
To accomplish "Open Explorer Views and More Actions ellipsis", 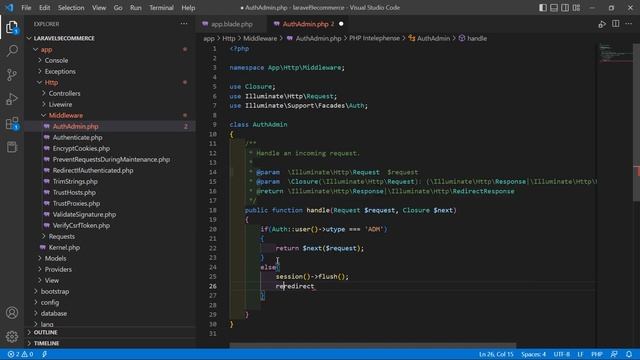I will click(184, 24).
